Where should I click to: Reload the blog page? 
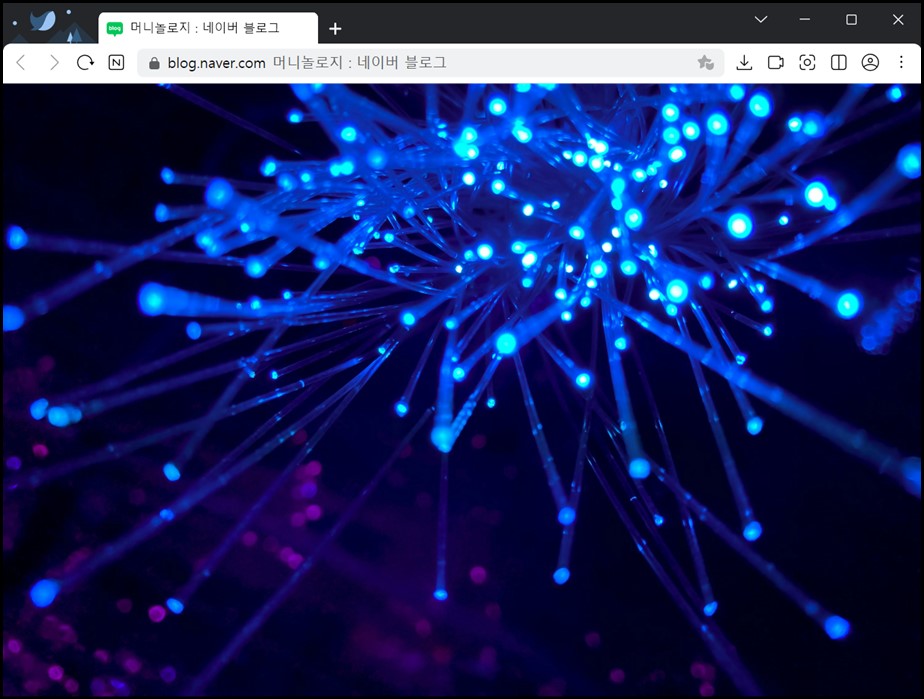pyautogui.click(x=85, y=63)
